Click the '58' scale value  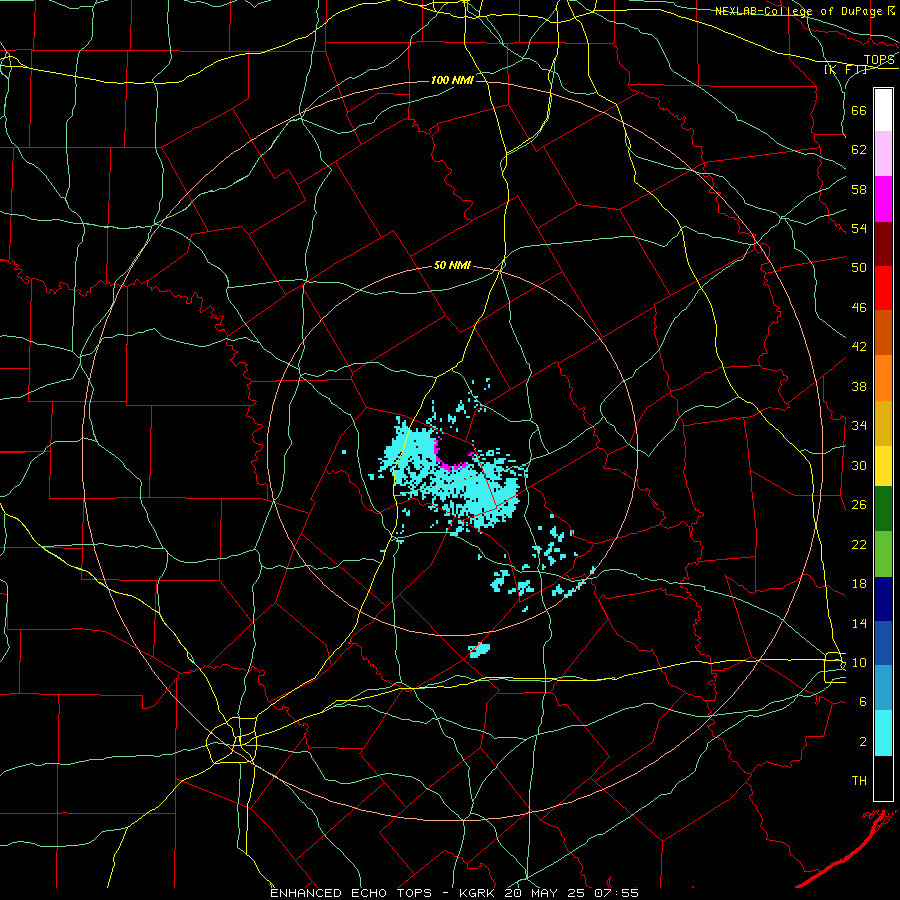click(x=859, y=189)
